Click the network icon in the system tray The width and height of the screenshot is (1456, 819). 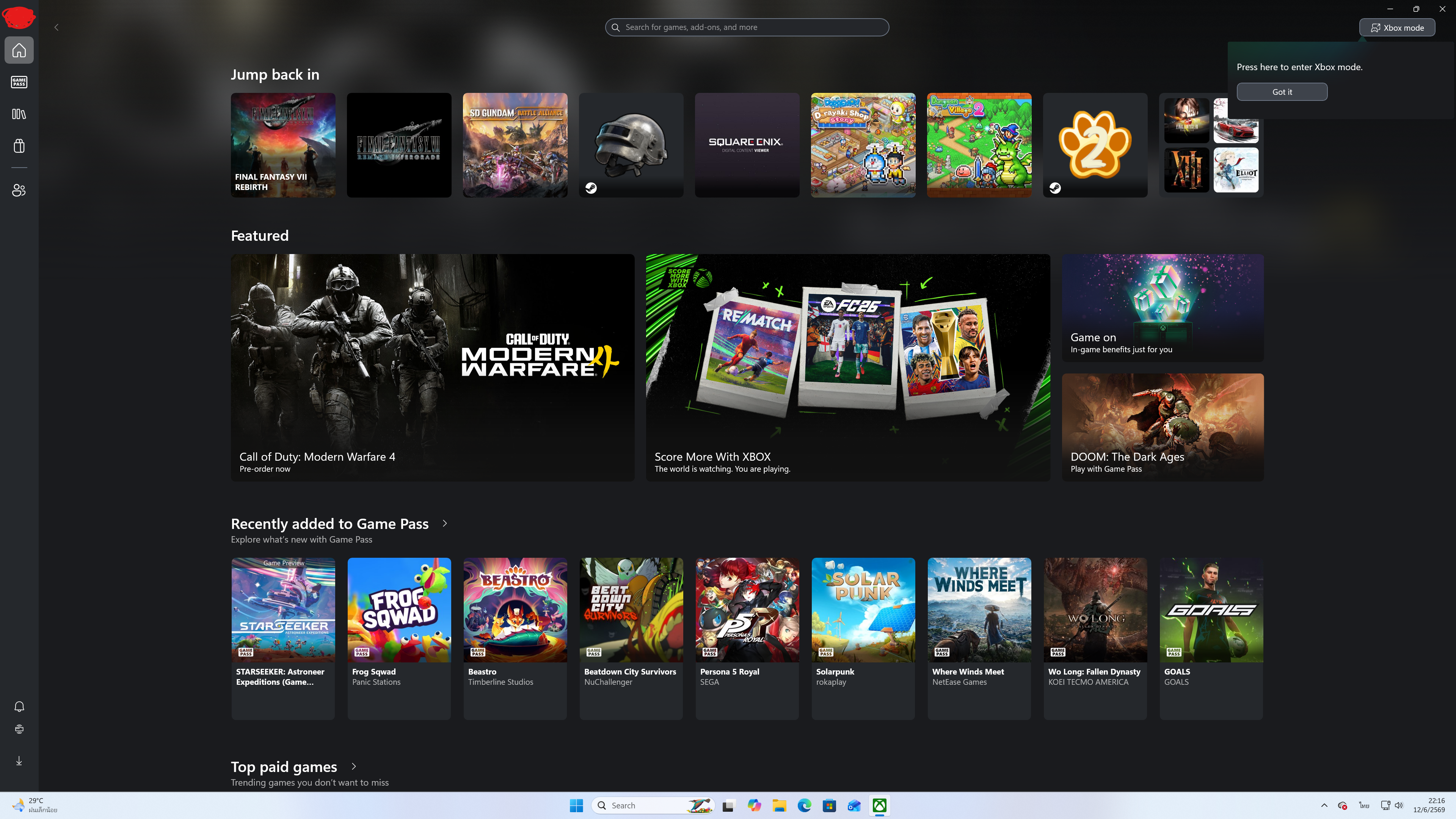tap(1385, 805)
